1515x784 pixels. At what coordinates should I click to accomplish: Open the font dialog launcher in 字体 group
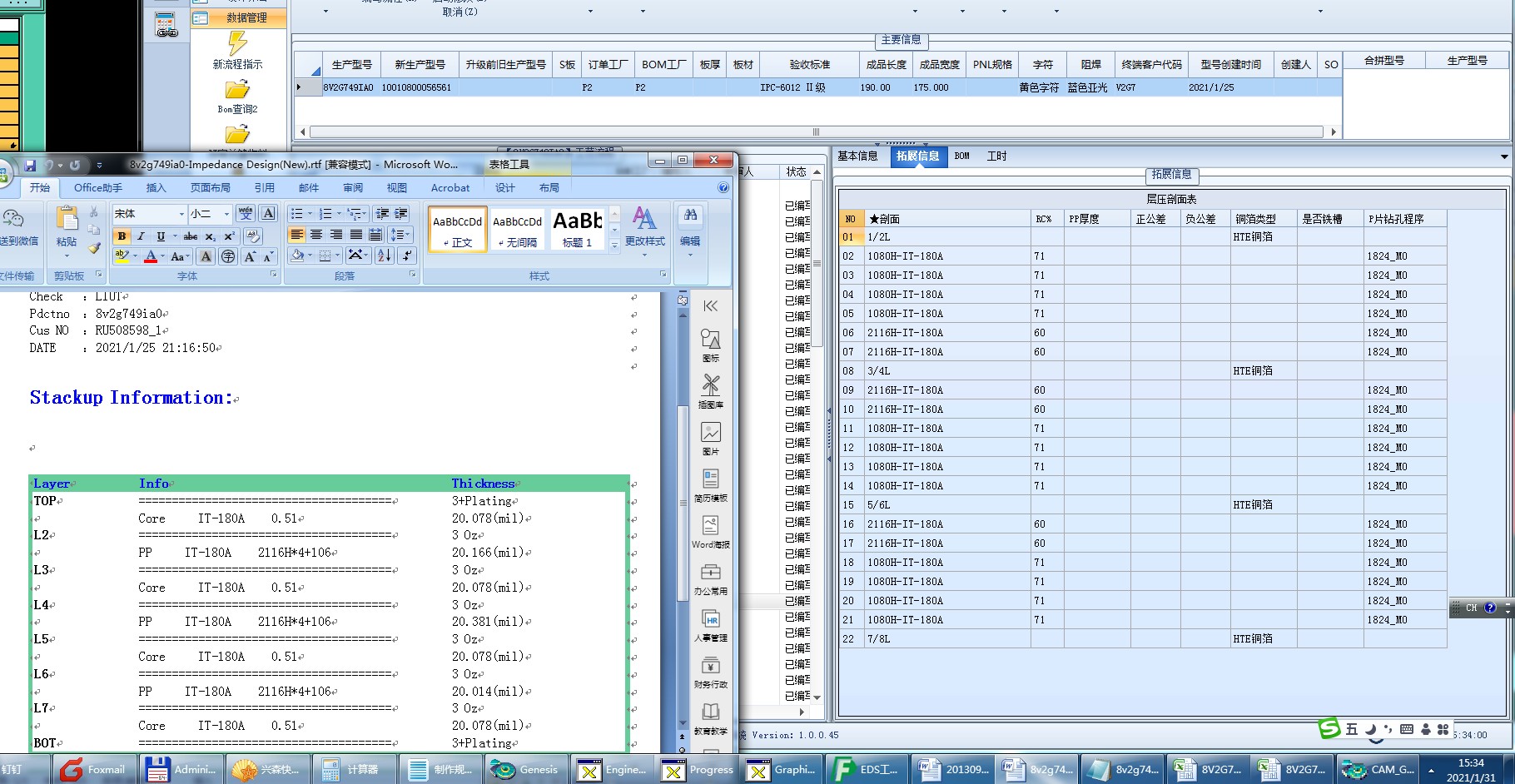pyautogui.click(x=273, y=274)
